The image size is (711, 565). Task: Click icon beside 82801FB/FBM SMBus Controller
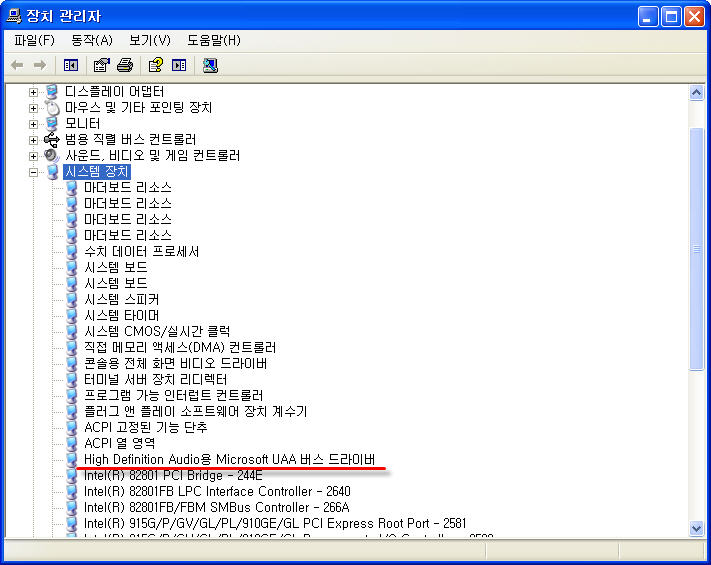(x=72, y=507)
